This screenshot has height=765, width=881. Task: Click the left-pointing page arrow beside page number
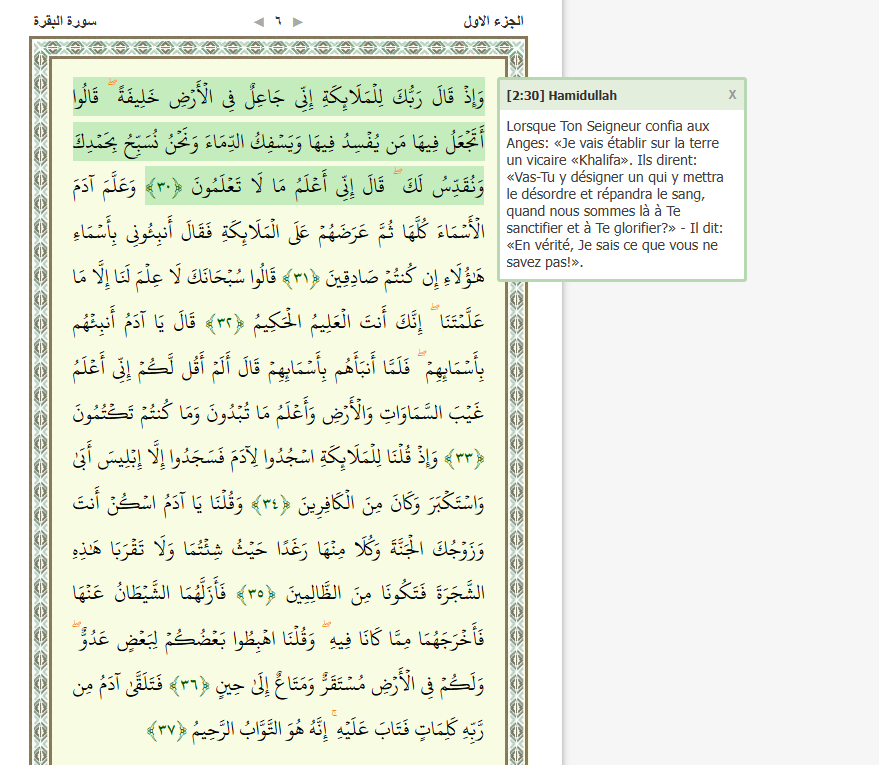pyautogui.click(x=258, y=22)
